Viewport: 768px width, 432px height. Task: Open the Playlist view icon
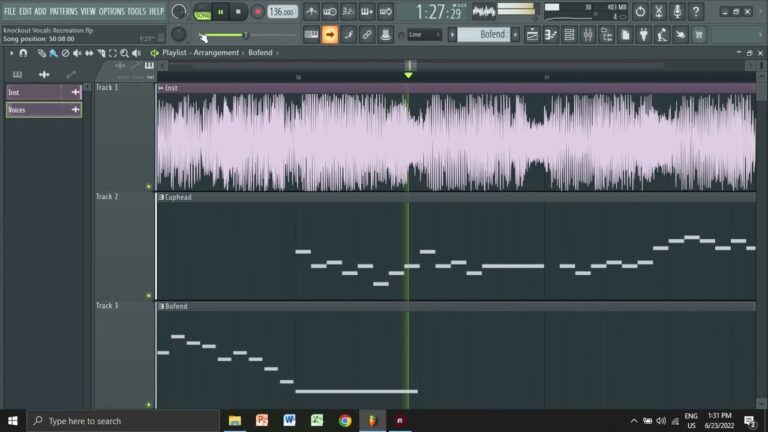(532, 35)
